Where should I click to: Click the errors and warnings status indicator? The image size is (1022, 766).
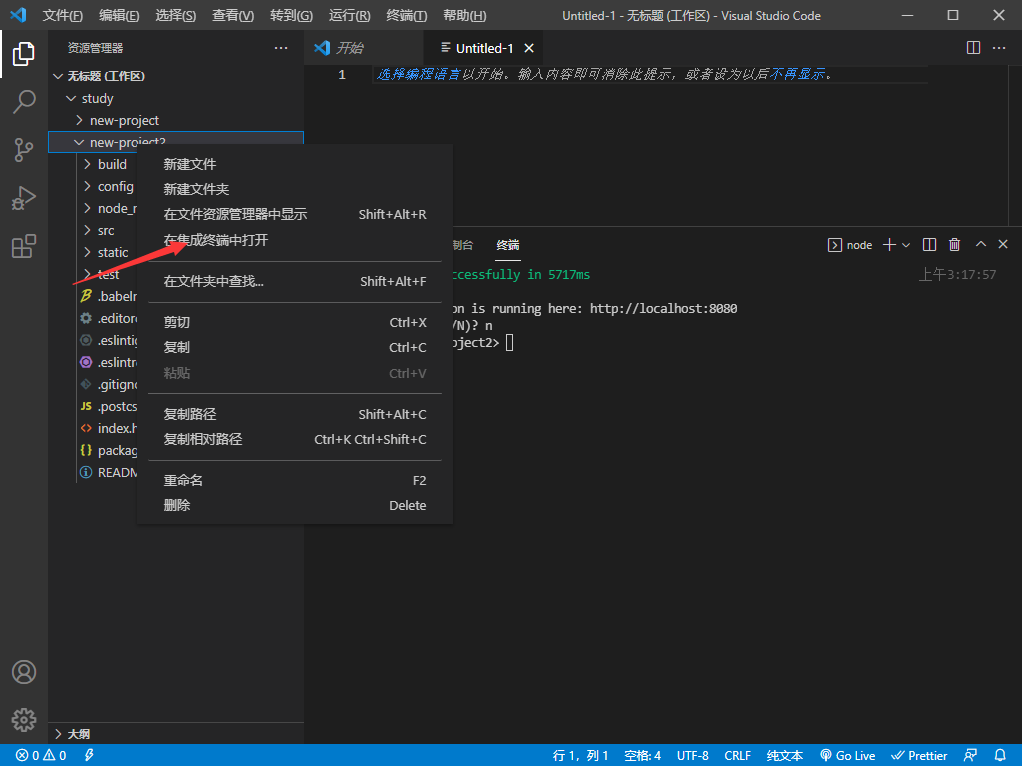pyautogui.click(x=41, y=755)
